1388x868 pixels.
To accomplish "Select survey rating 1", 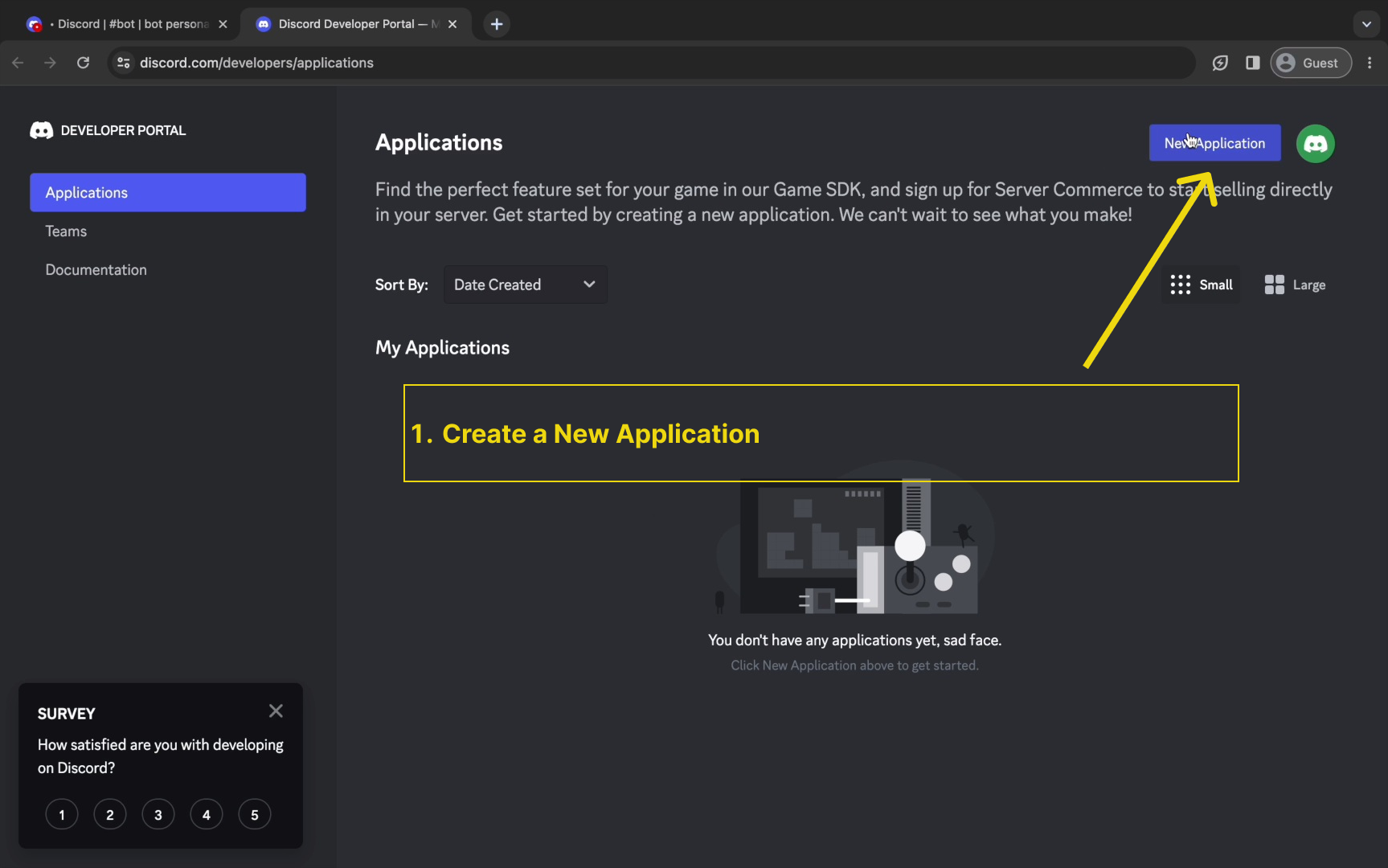I will pyautogui.click(x=62, y=815).
